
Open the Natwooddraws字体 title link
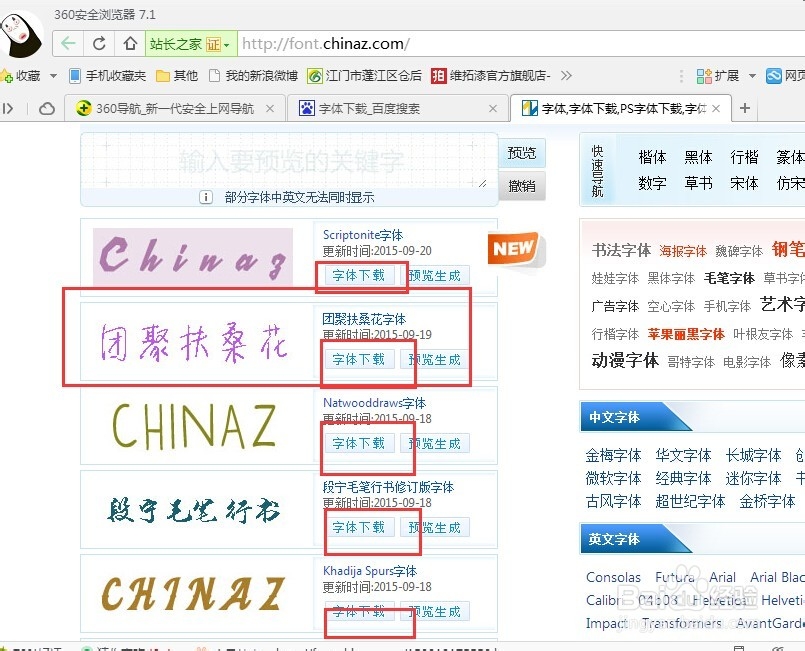pyautogui.click(x=374, y=403)
